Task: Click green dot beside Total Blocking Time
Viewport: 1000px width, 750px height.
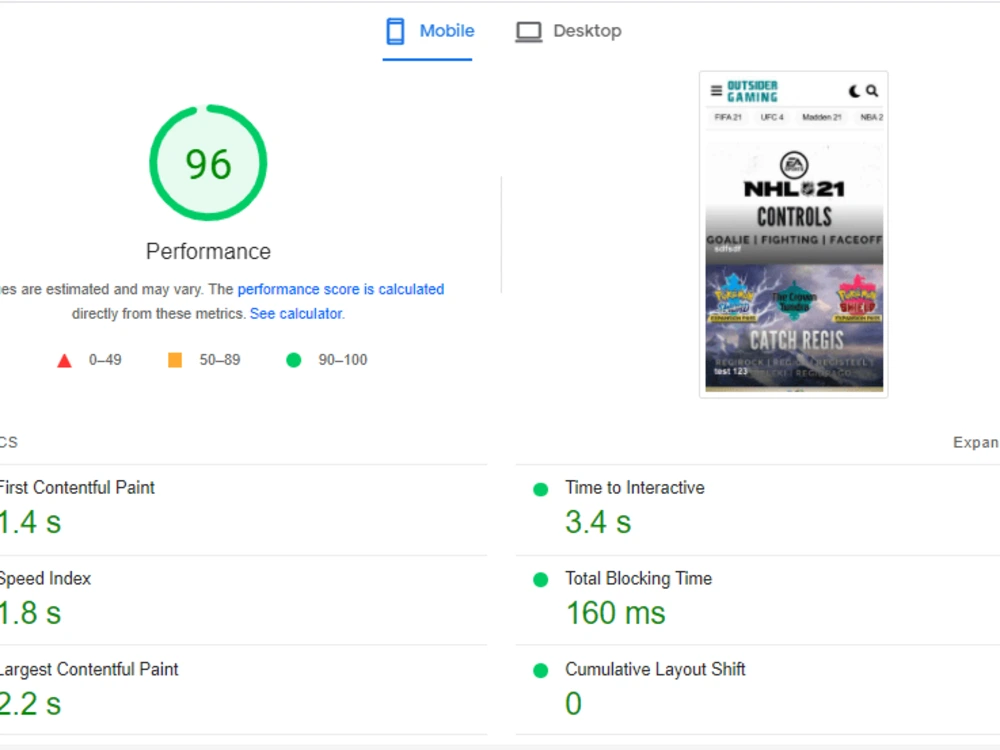Action: (540, 580)
